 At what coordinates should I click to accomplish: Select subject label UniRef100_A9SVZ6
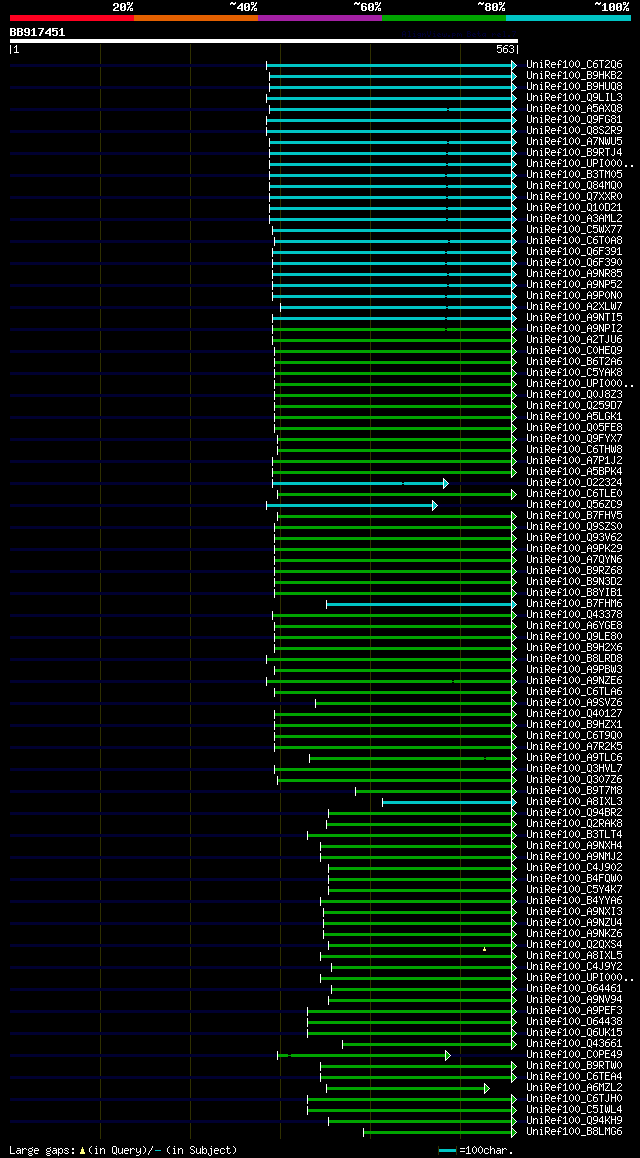[574, 703]
